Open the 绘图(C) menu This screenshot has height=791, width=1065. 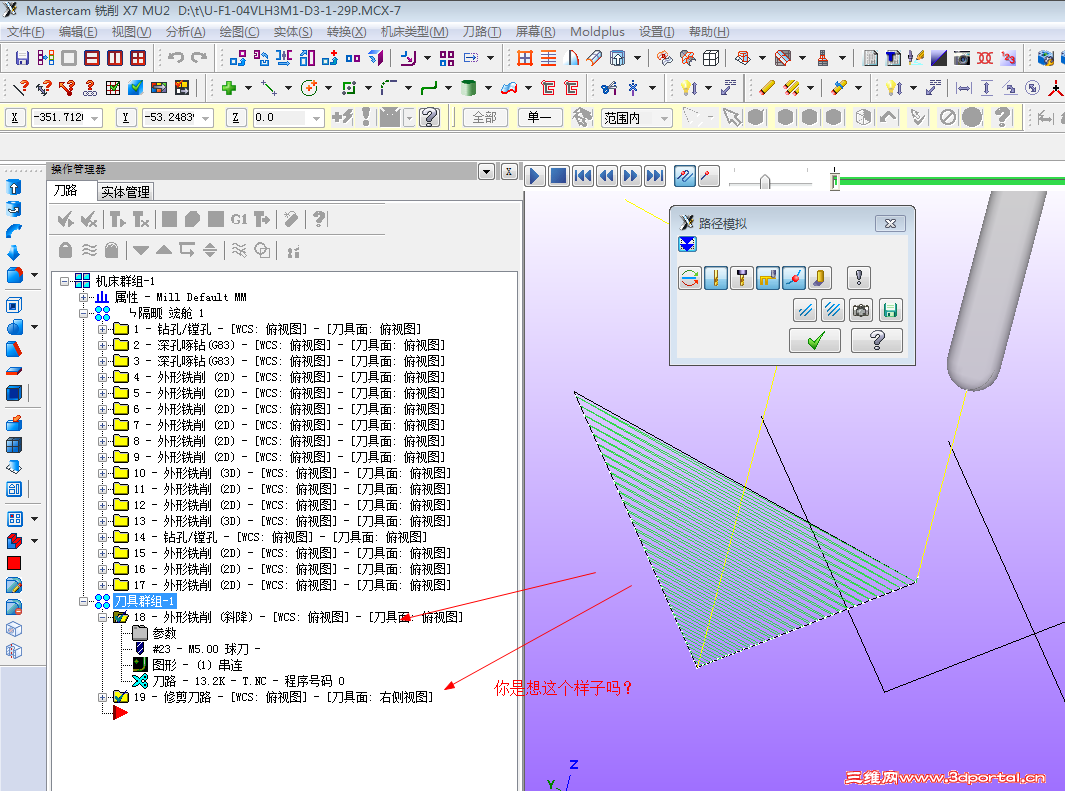pyautogui.click(x=239, y=32)
